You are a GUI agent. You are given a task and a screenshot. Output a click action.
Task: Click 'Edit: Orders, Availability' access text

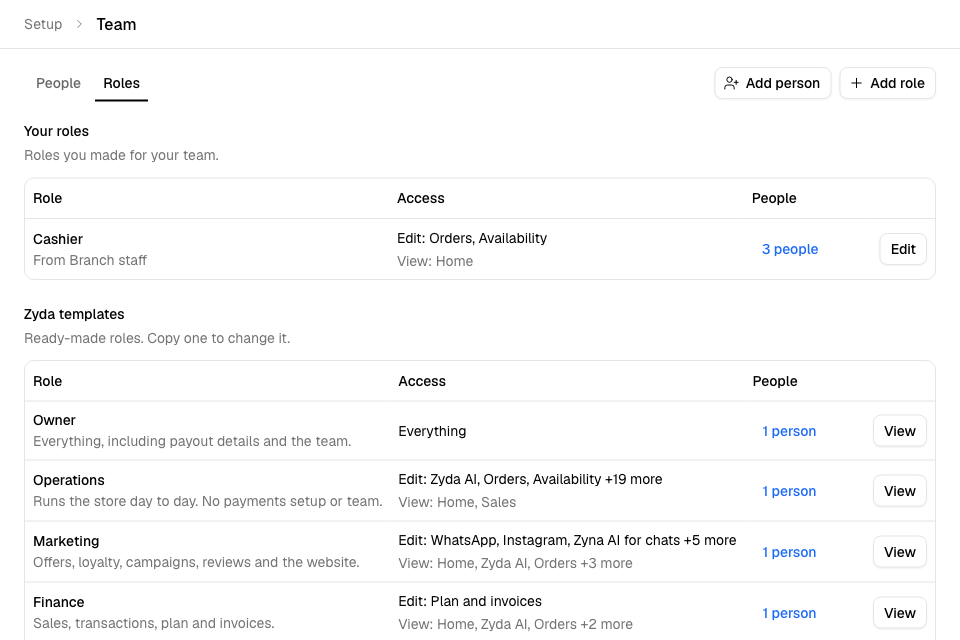pos(472,238)
